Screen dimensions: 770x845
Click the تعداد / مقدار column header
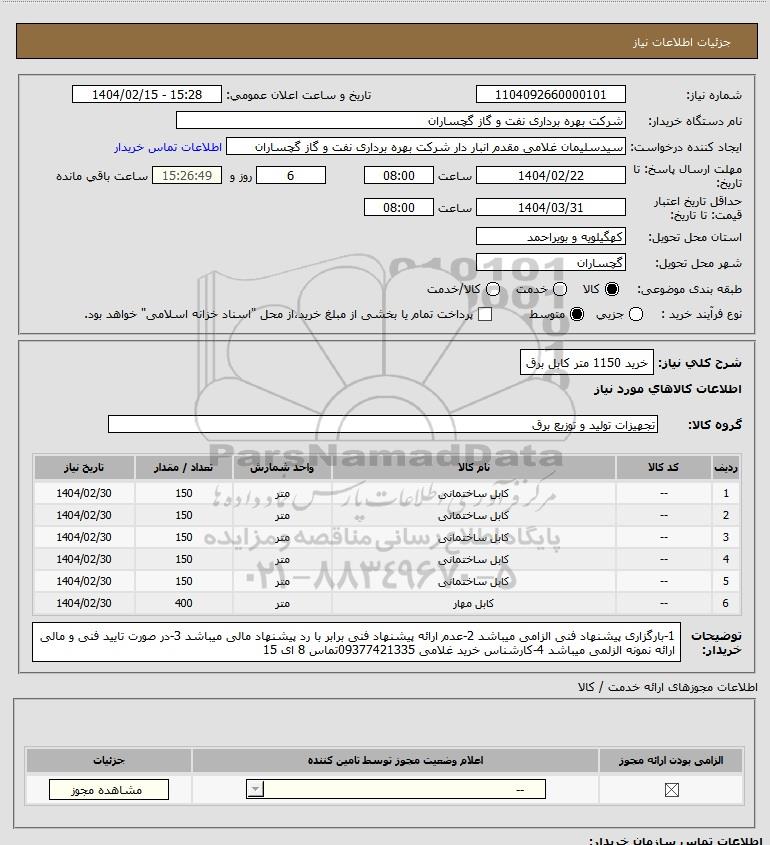point(184,467)
